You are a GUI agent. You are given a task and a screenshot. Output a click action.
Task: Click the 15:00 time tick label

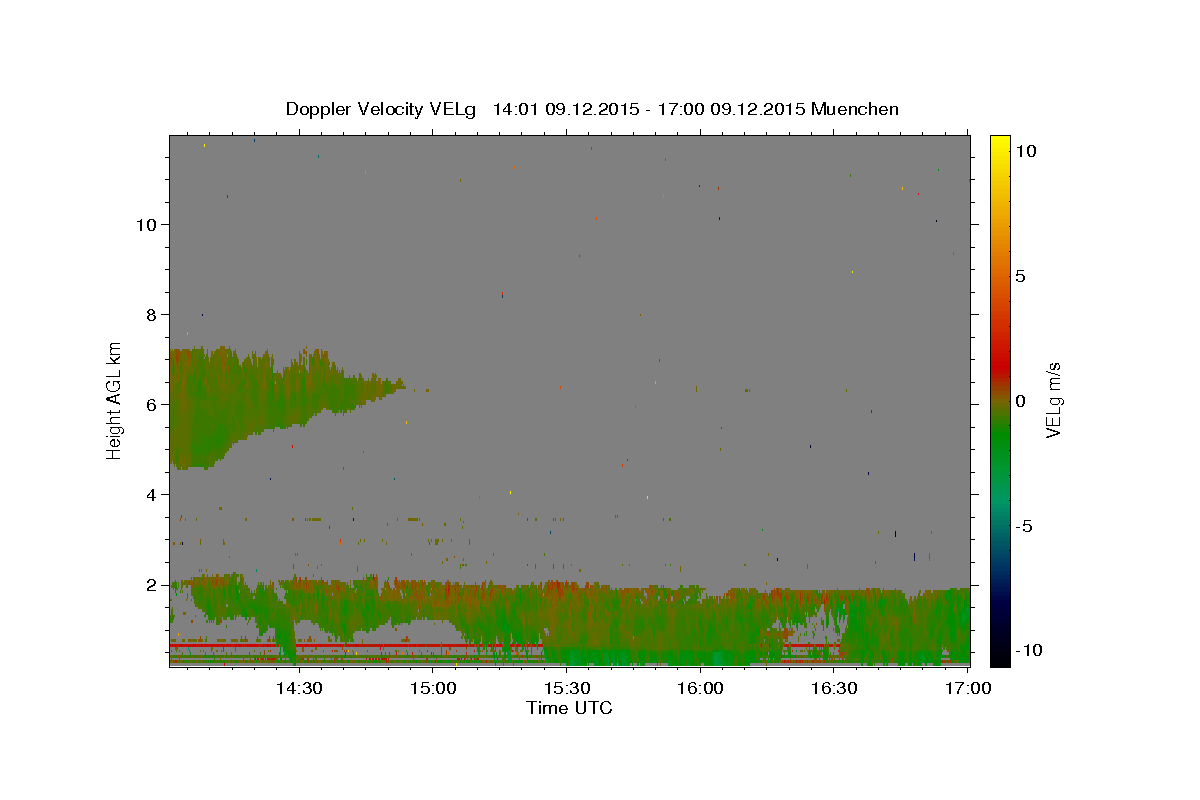coord(433,688)
